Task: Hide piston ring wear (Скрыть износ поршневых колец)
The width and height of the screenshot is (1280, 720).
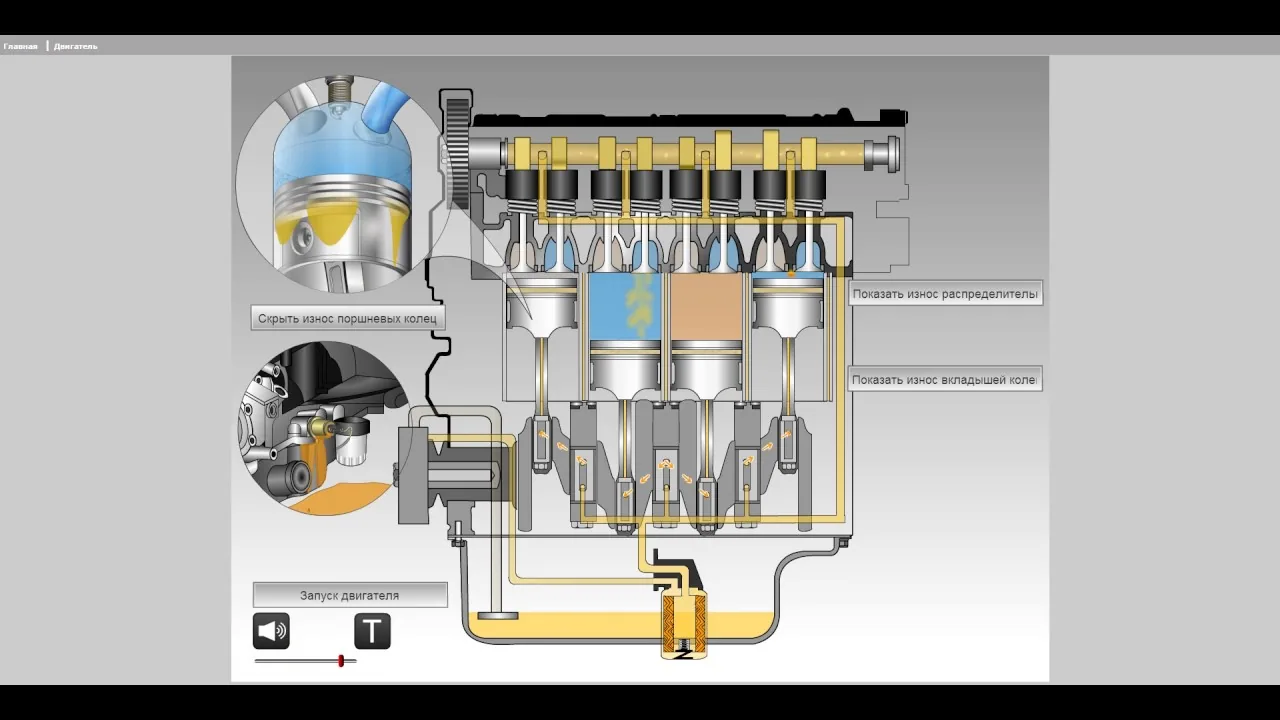Action: point(348,319)
